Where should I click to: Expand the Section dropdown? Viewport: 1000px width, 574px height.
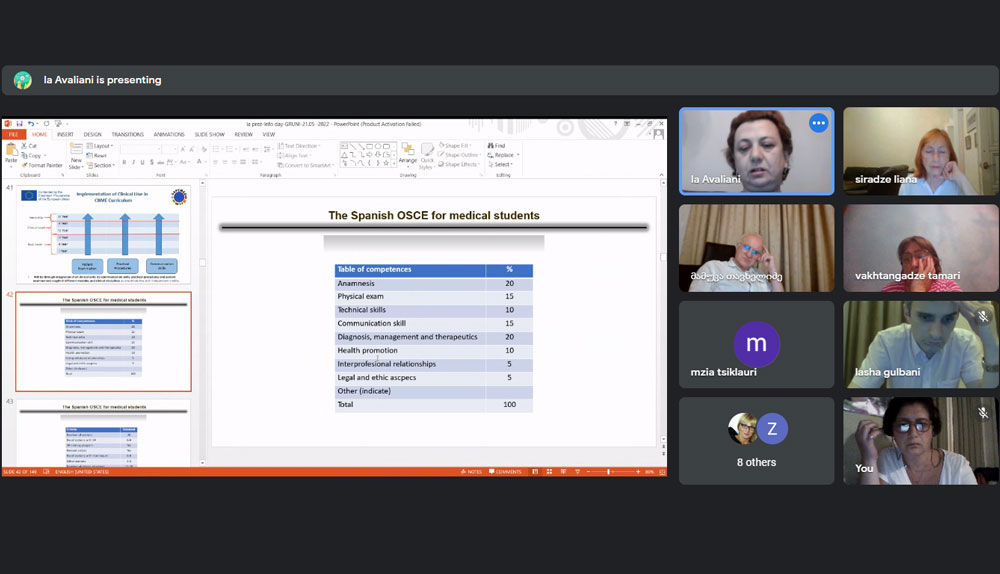click(x=102, y=165)
